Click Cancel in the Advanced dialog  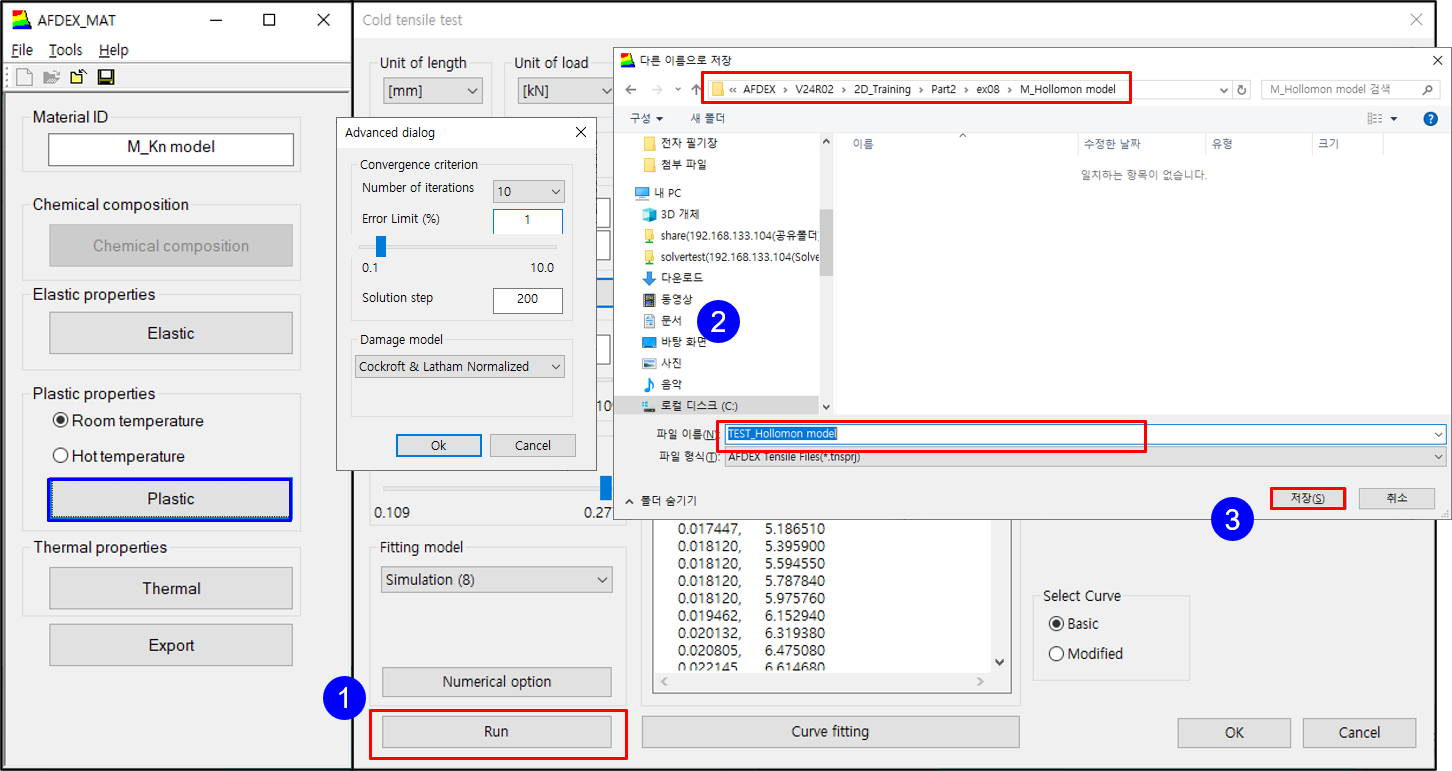533,445
